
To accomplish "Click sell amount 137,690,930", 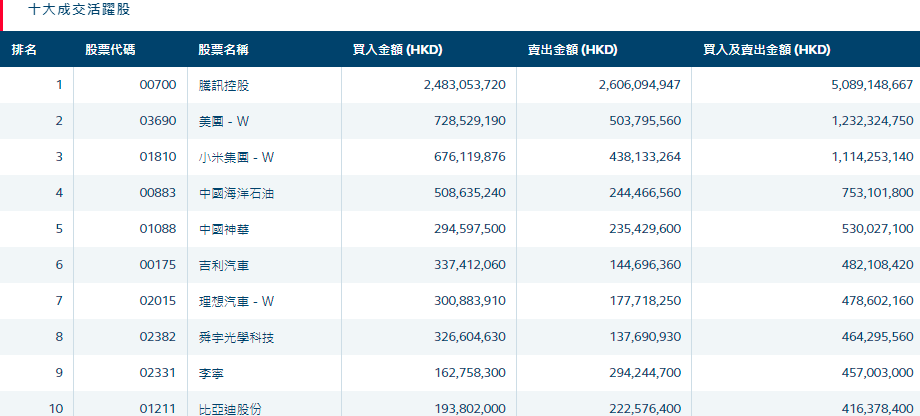I will [x=645, y=337].
